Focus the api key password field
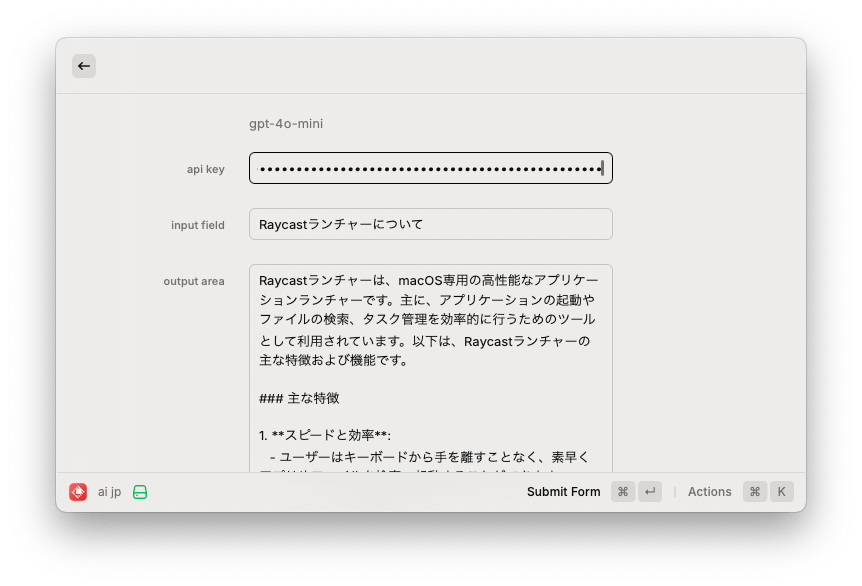 point(430,168)
